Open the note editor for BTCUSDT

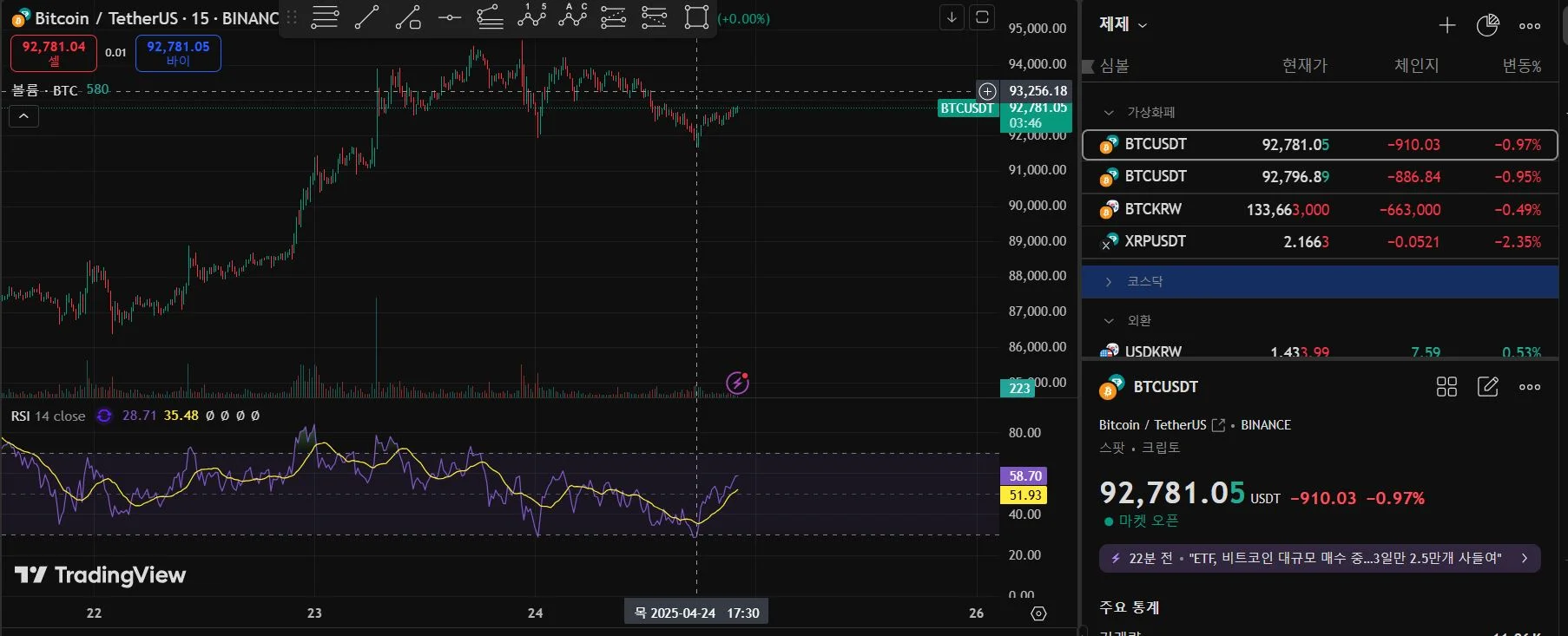[1488, 387]
